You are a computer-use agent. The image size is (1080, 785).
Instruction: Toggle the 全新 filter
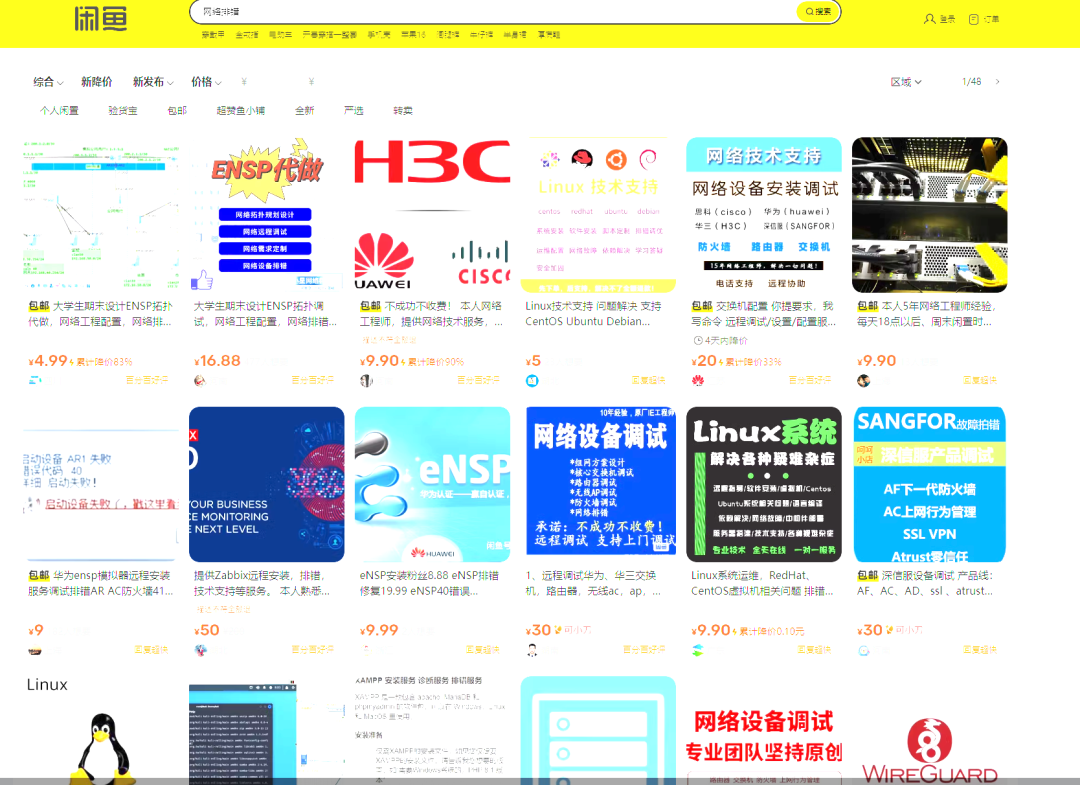304,111
